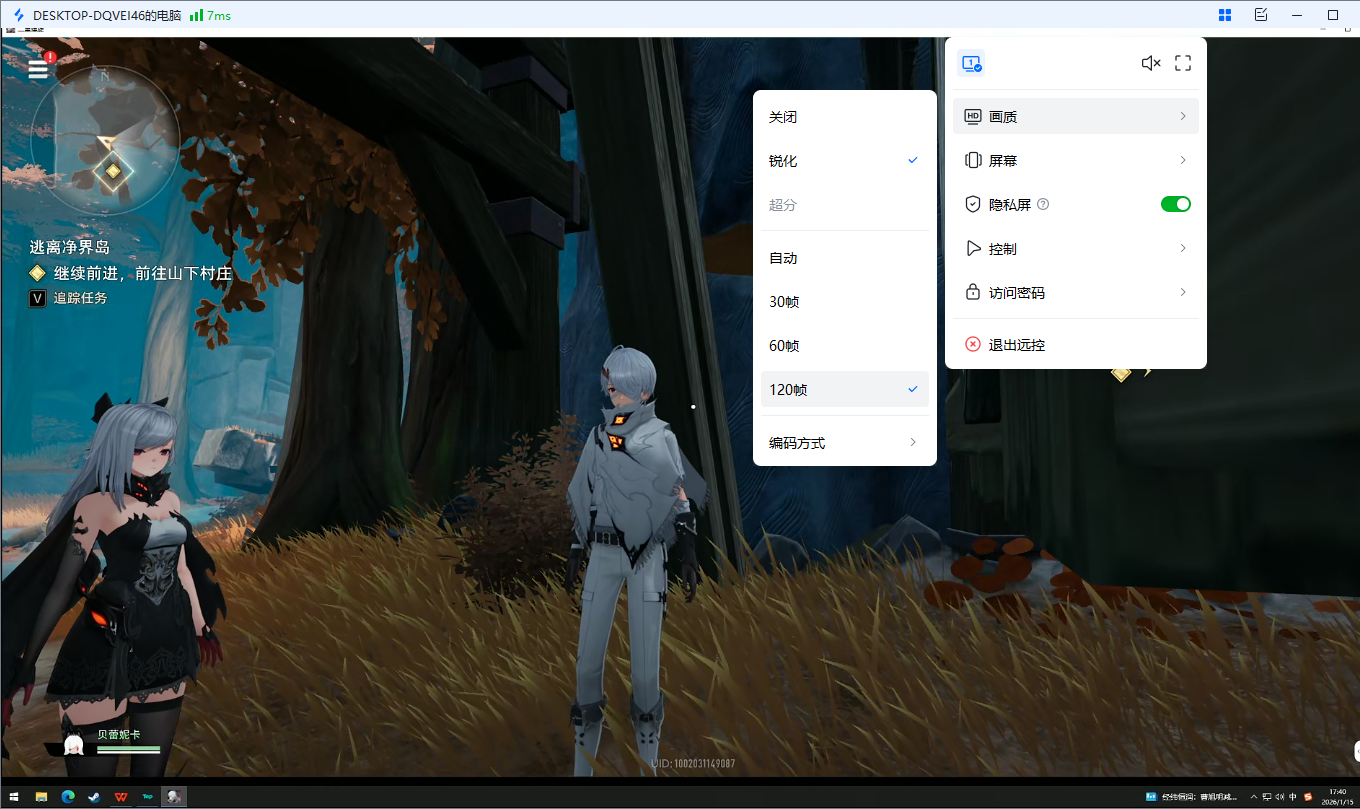Click the circular minimap in the game
Image resolution: width=1360 pixels, height=809 pixels.
coord(105,140)
